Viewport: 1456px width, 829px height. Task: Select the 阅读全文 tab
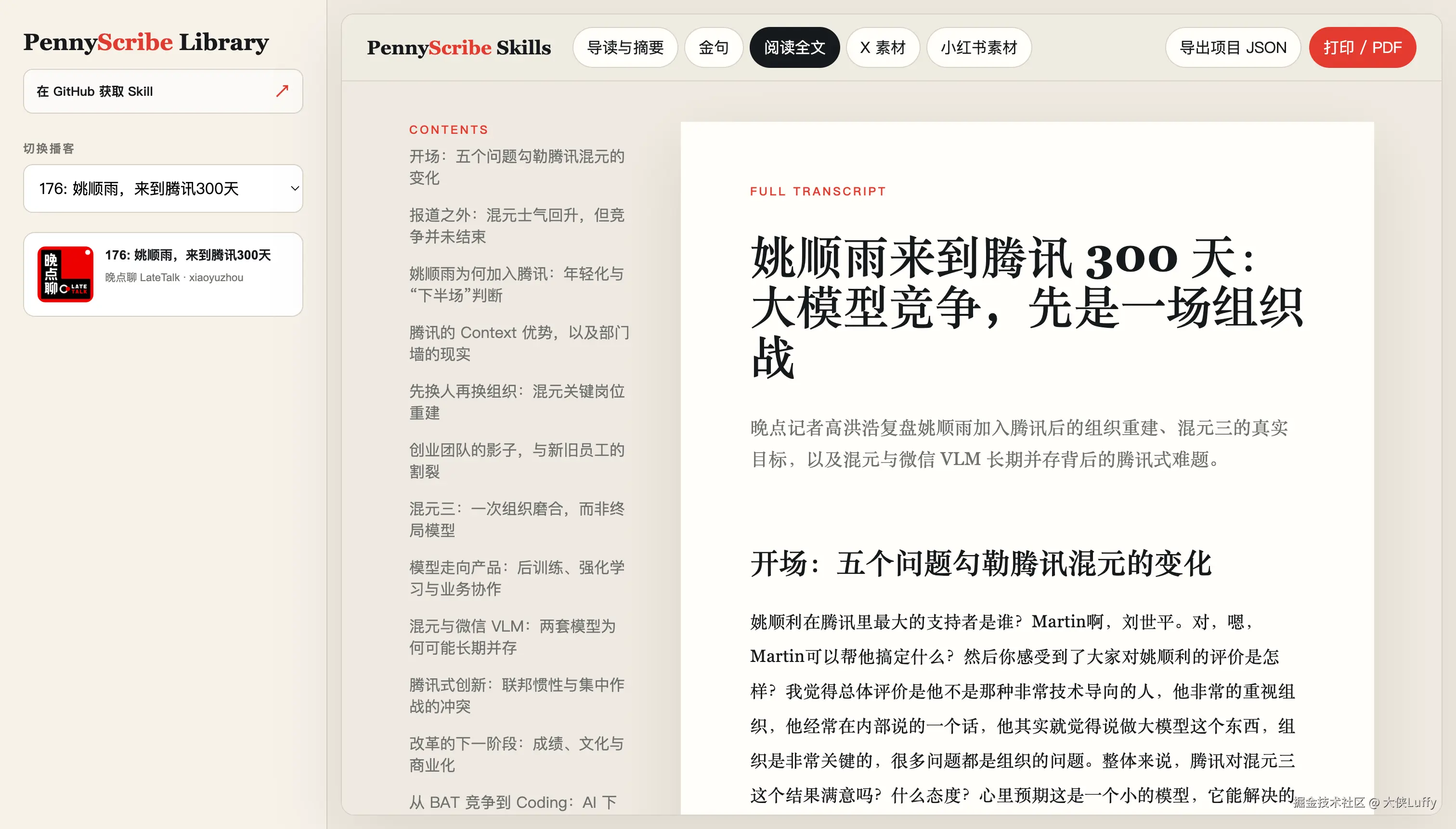794,47
